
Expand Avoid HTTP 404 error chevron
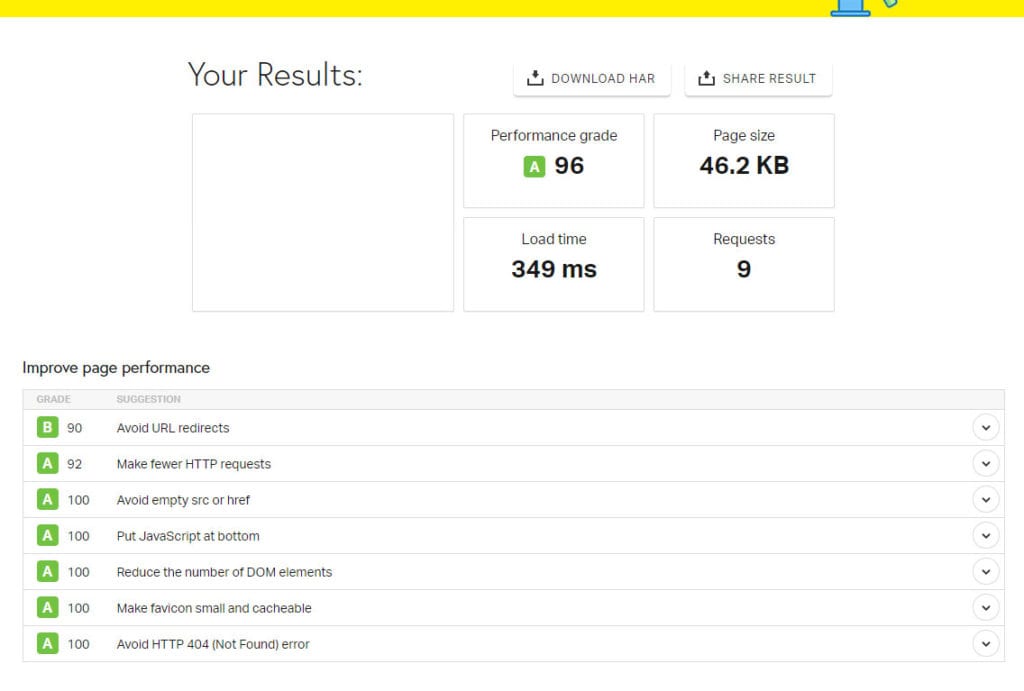(985, 644)
